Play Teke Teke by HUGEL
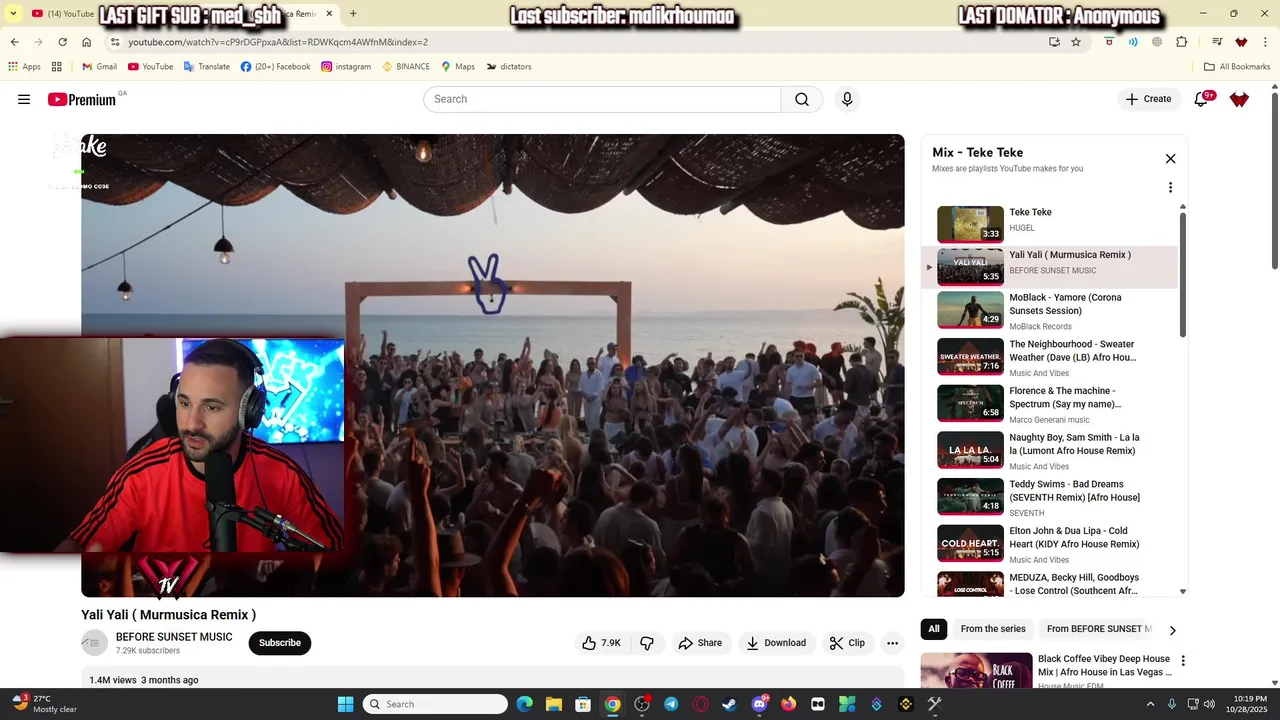1280x720 pixels. [1050, 224]
